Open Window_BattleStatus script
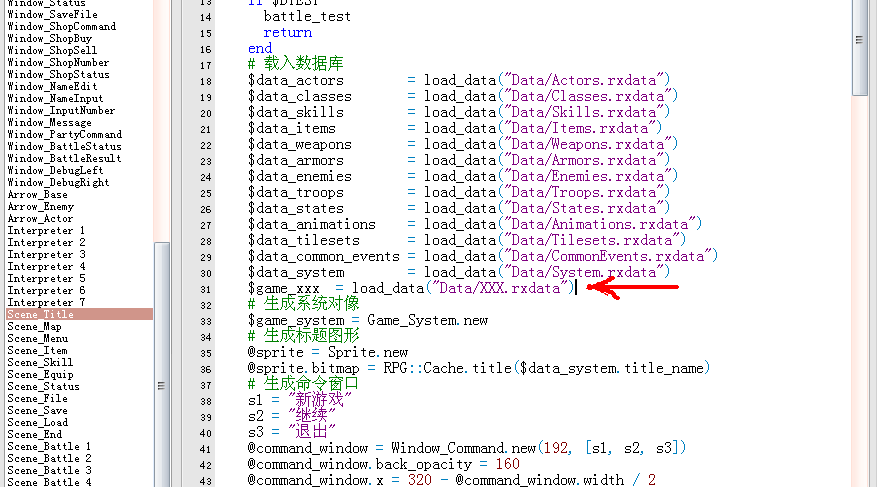Viewport: 877px width, 487px height. [64, 146]
